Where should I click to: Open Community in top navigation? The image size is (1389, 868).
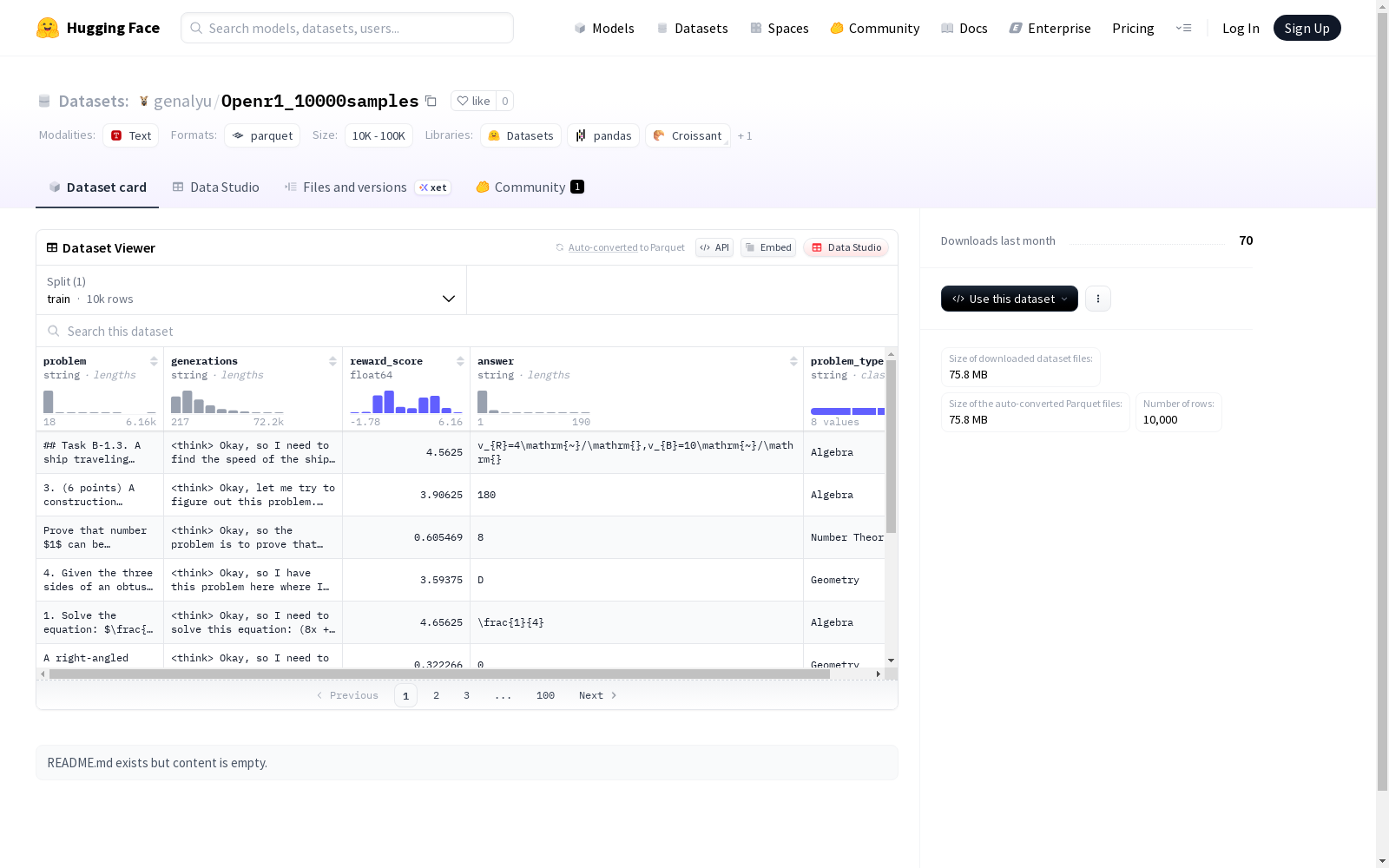[875, 28]
